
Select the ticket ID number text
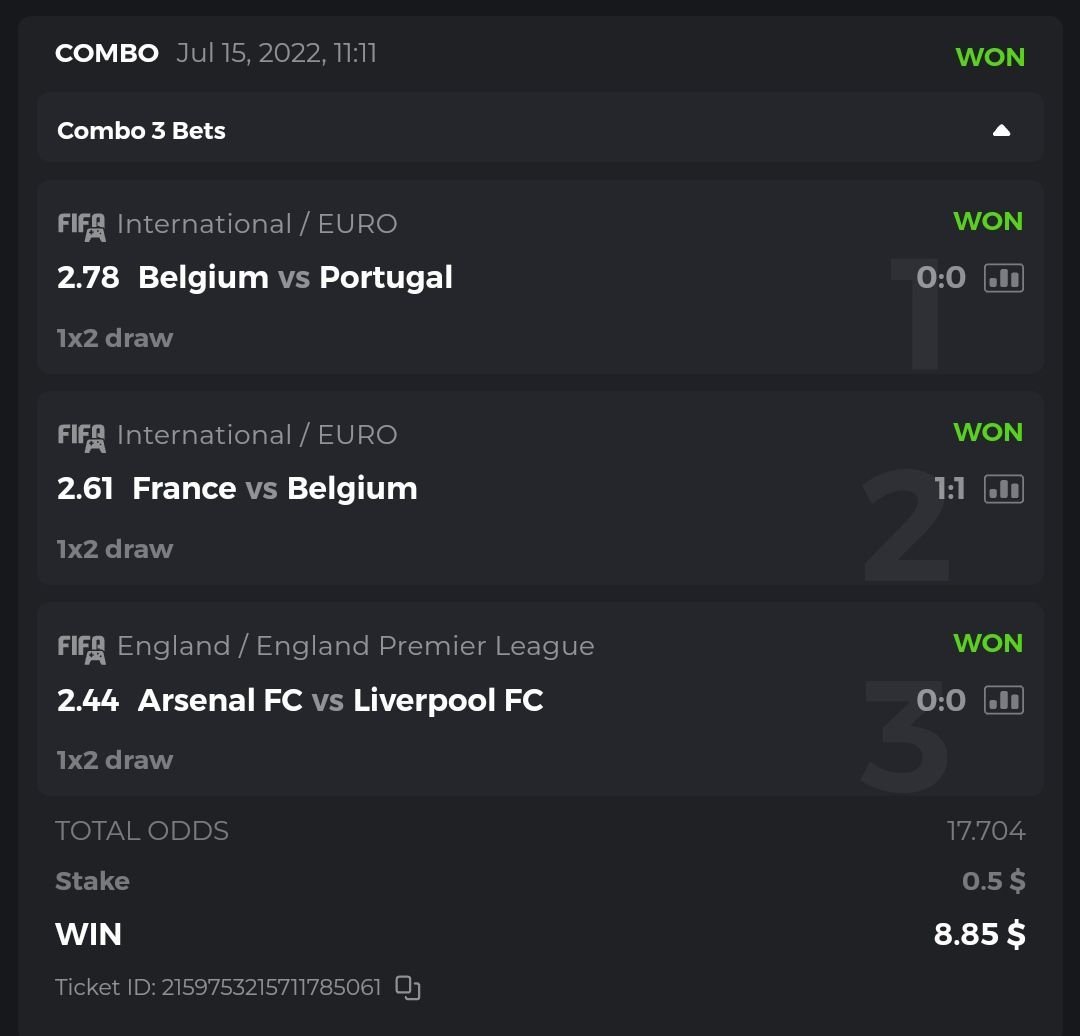[271, 988]
